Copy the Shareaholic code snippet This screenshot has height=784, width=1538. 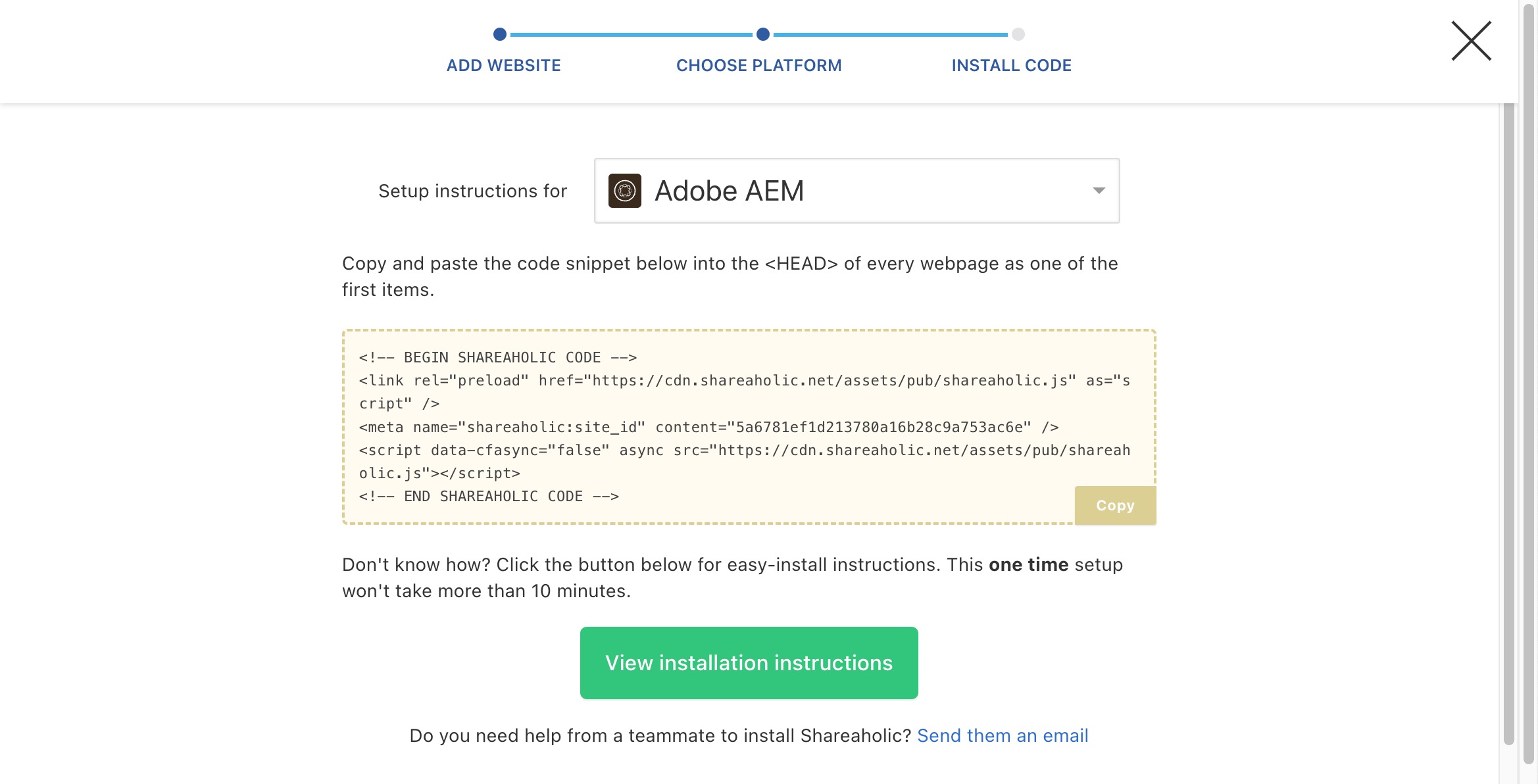(1115, 505)
